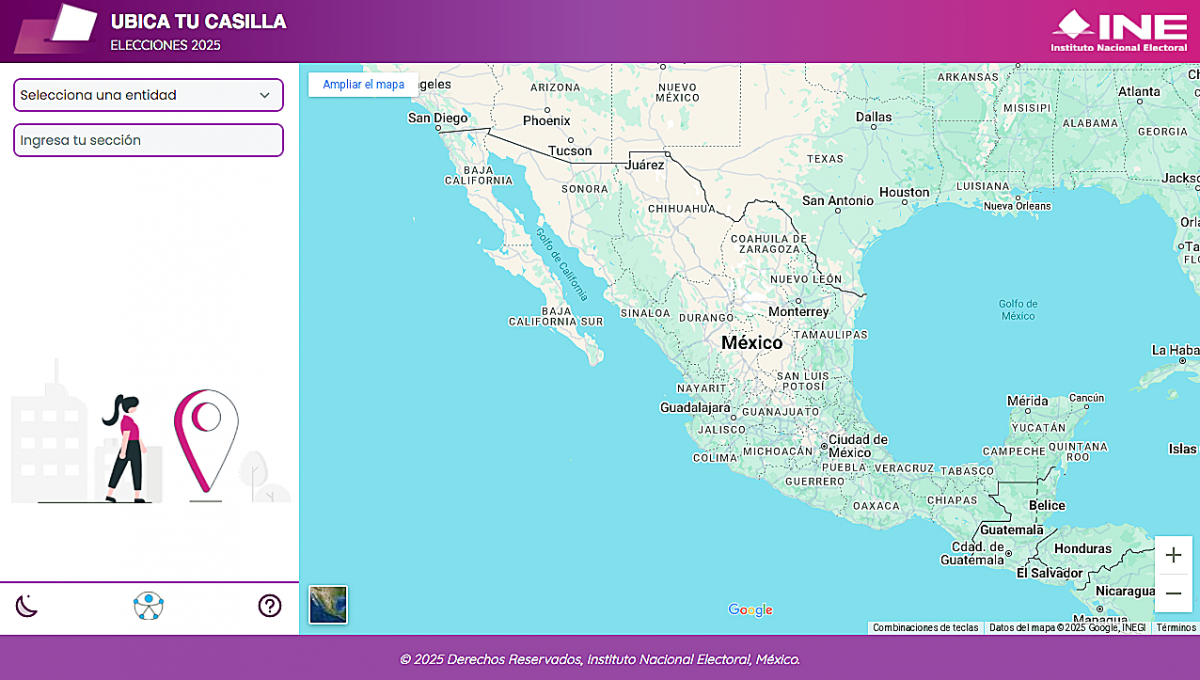Select Monterrey city label on map
Screen dimensions: 1200x680
coord(798,311)
